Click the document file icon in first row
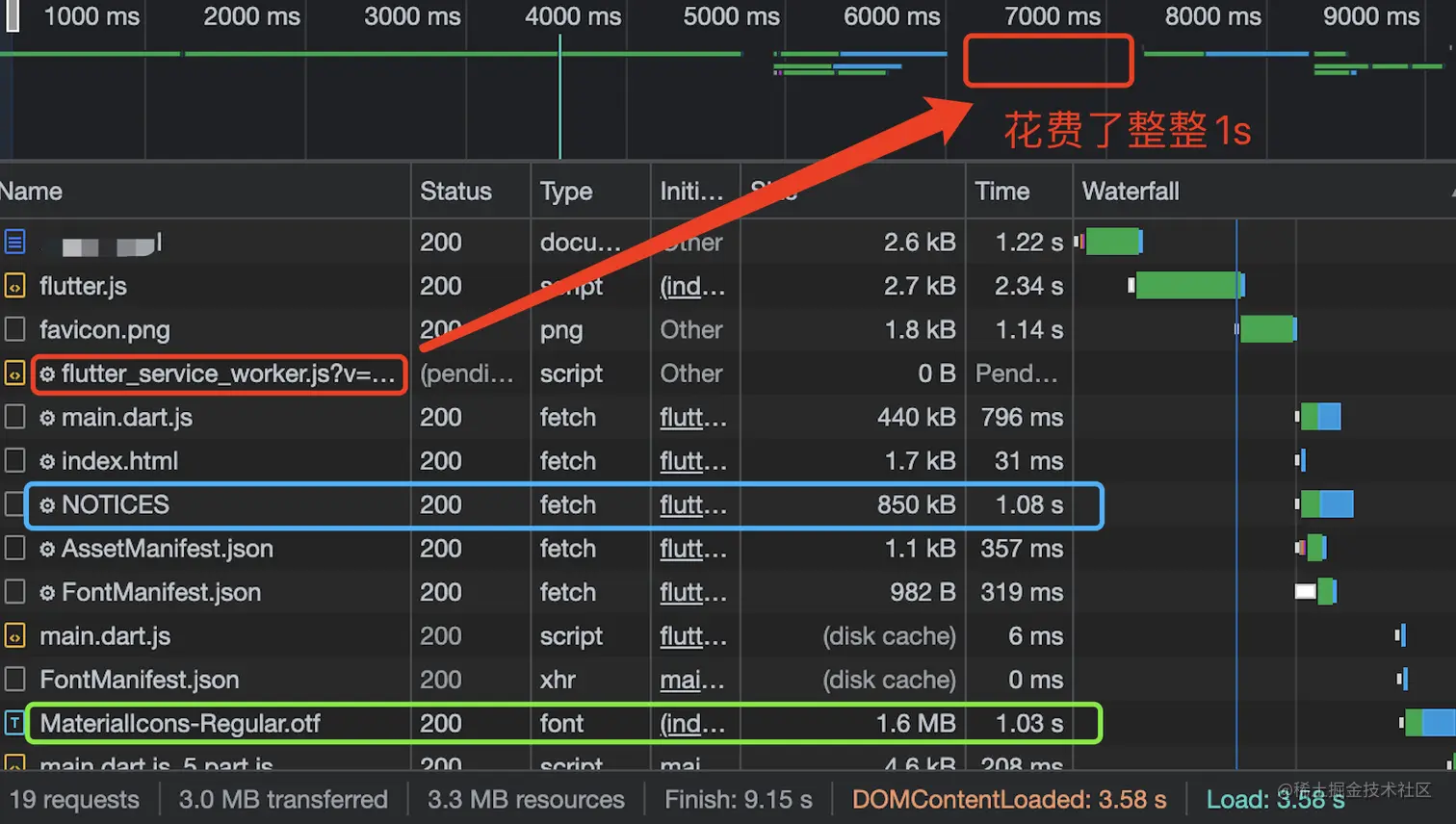 (14, 242)
